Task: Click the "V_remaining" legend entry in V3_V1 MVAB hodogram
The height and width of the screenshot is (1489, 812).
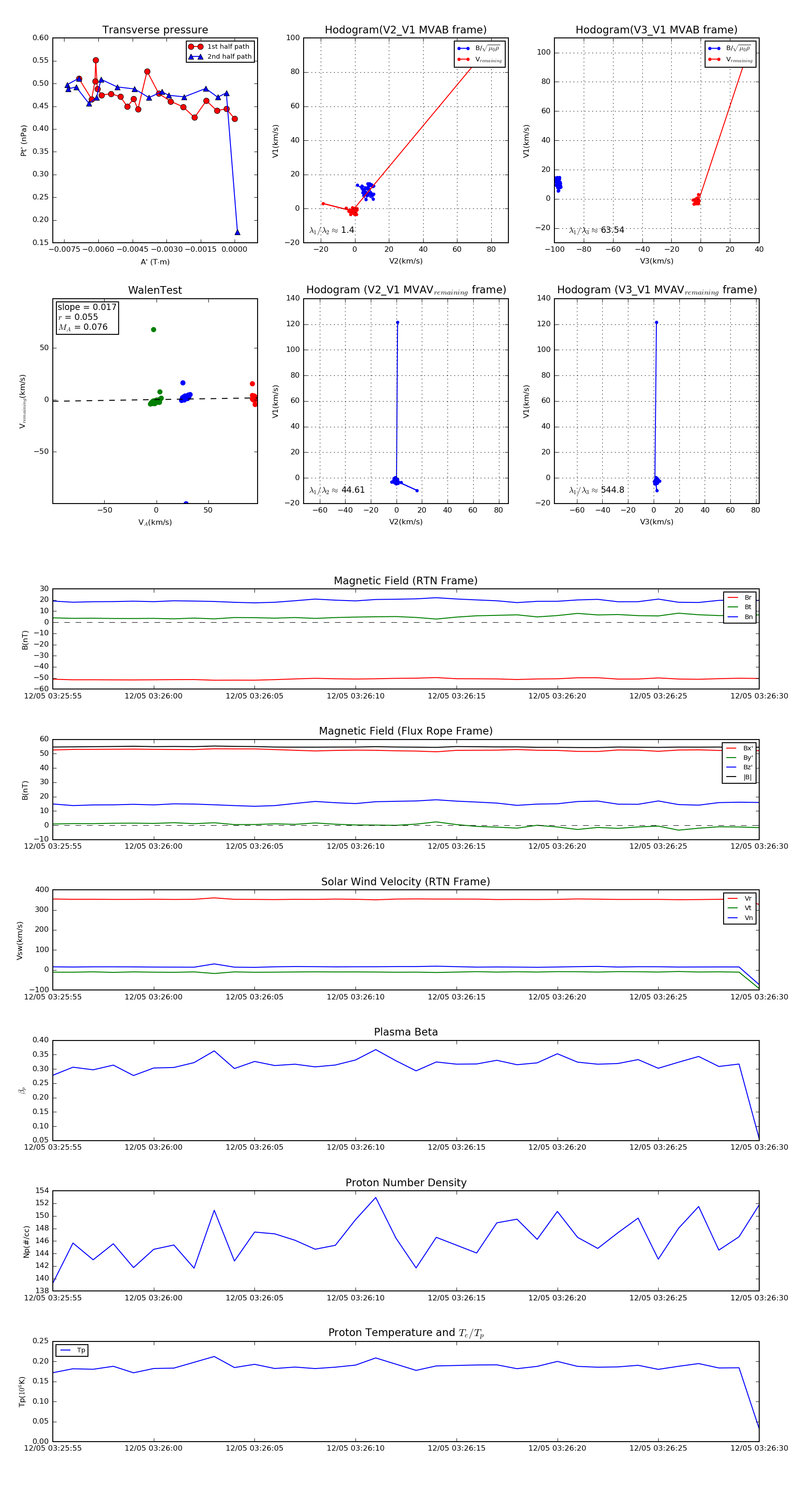Action: point(730,60)
